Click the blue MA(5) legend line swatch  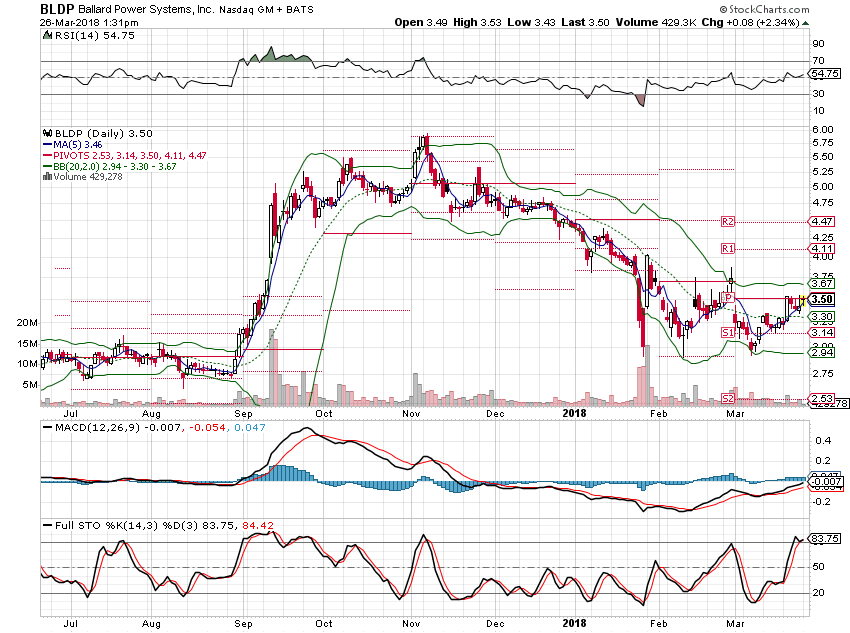tap(48, 145)
